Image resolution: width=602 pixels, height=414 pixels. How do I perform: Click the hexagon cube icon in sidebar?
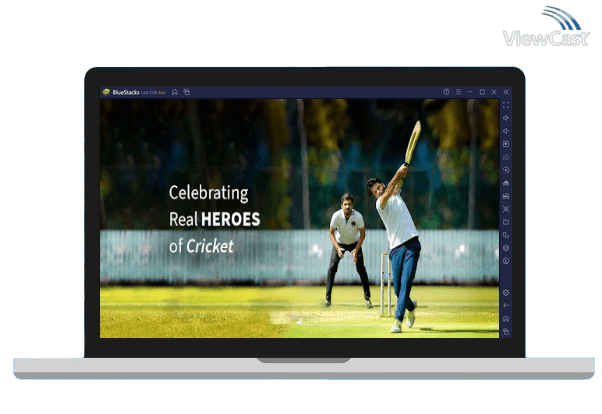click(506, 248)
